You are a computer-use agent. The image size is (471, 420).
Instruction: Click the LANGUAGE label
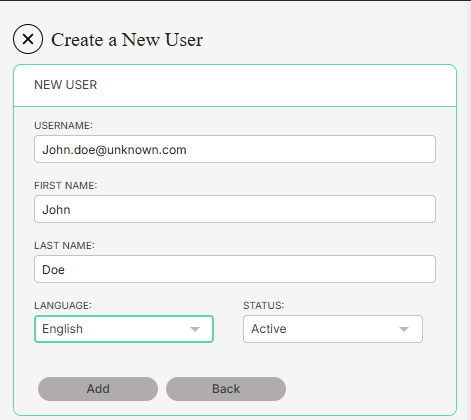pos(63,306)
